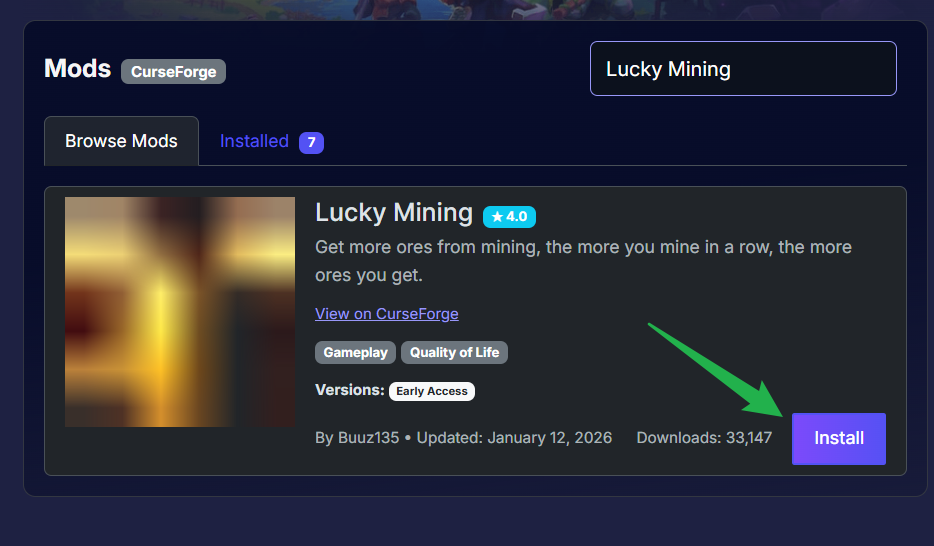The height and width of the screenshot is (546, 934).
Task: Click the Lucky Mining mod title
Action: click(394, 213)
